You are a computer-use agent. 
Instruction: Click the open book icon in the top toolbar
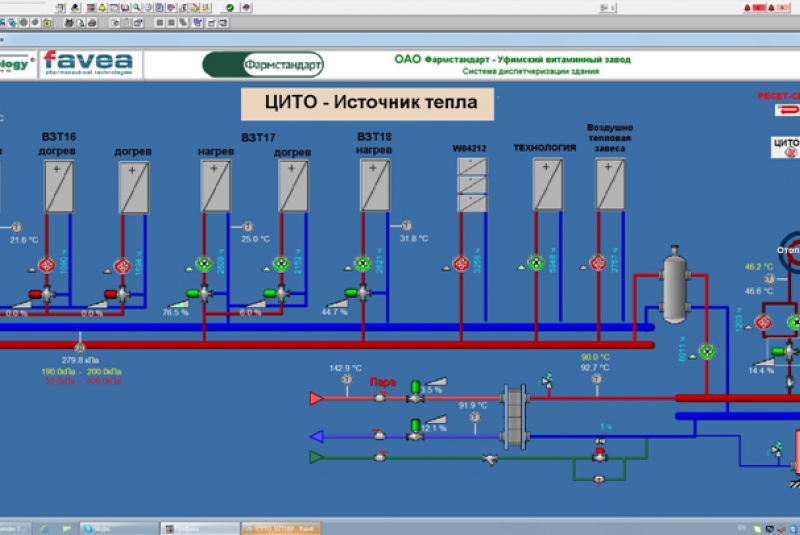[124, 8]
